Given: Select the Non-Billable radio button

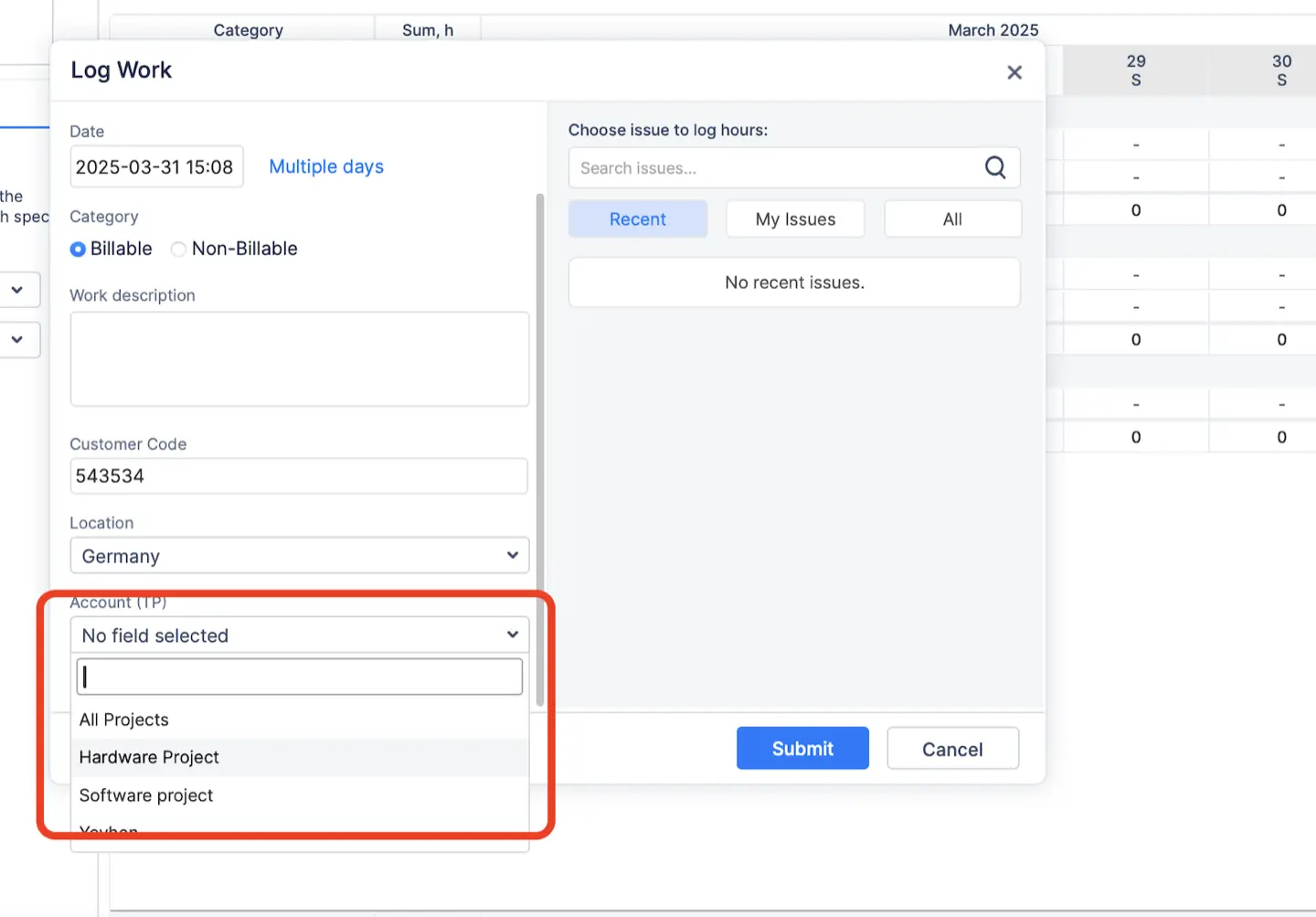Looking at the screenshot, I should click(x=178, y=249).
